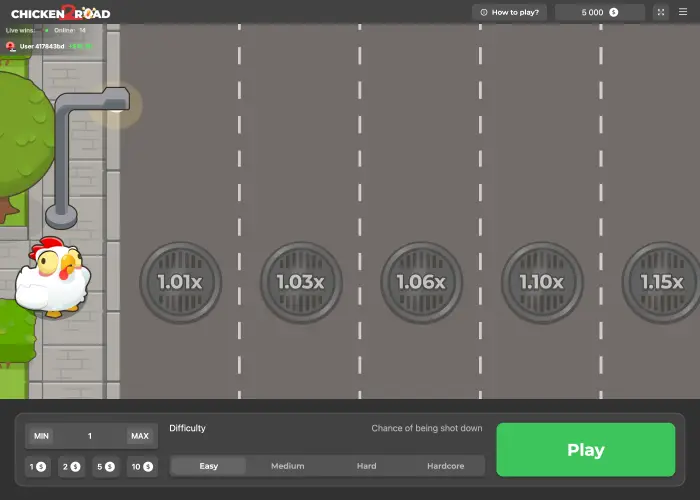700x500 pixels.
Task: Select Medium difficulty
Action: 288,466
